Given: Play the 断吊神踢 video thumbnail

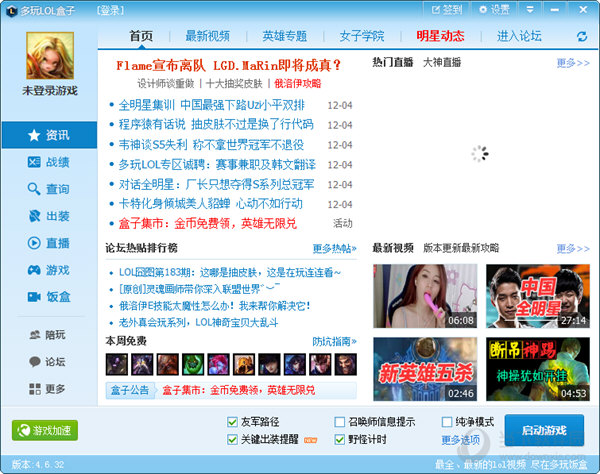Looking at the screenshot, I should click(x=538, y=369).
